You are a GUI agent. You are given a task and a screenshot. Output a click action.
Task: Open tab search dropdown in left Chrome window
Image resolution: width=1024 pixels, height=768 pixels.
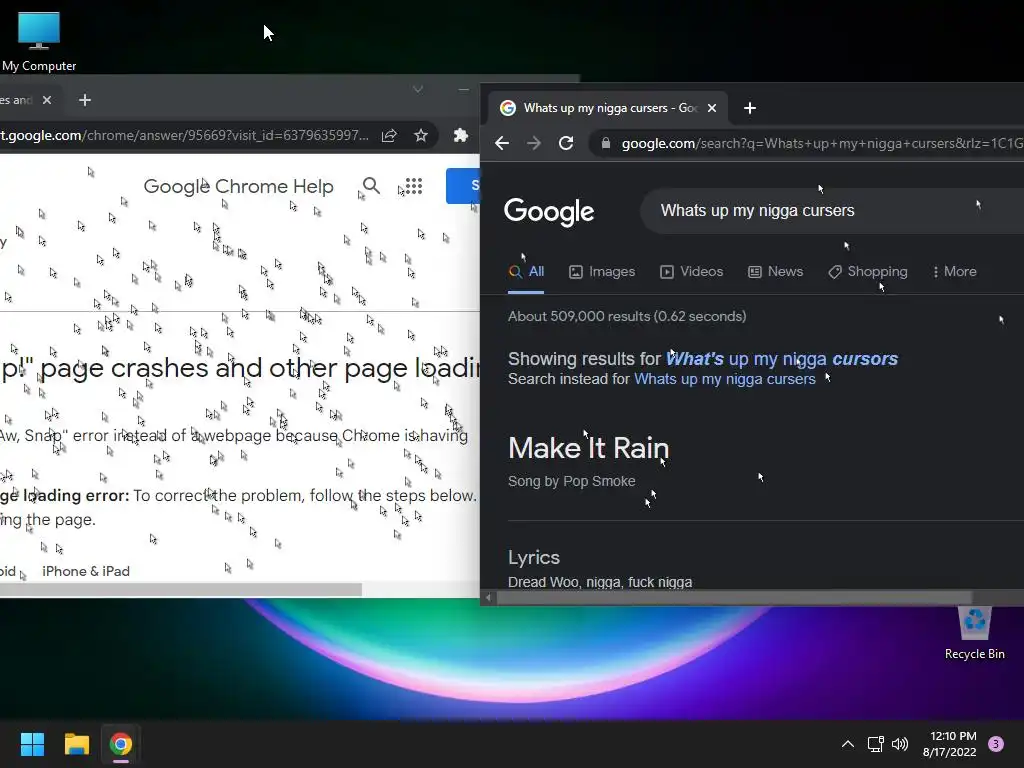click(418, 89)
